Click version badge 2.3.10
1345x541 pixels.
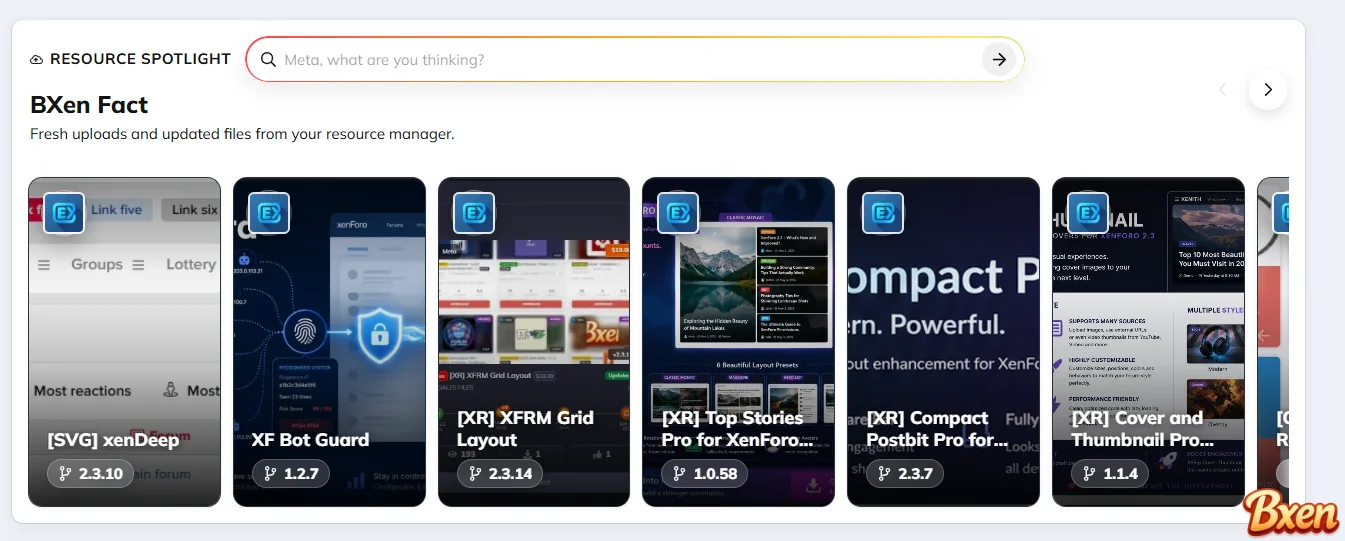[x=91, y=474]
